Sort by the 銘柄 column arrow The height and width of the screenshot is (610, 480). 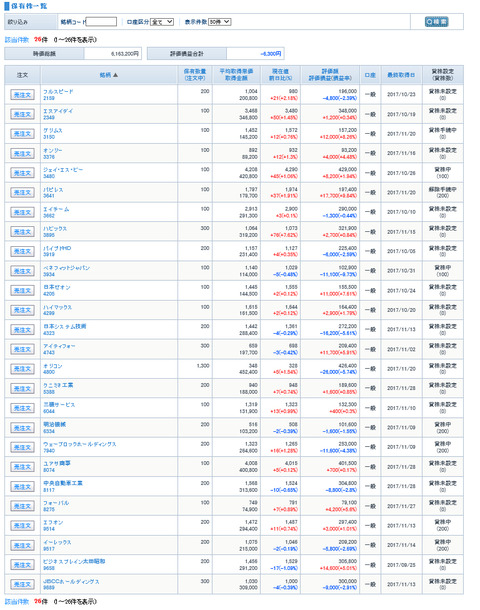115,75
